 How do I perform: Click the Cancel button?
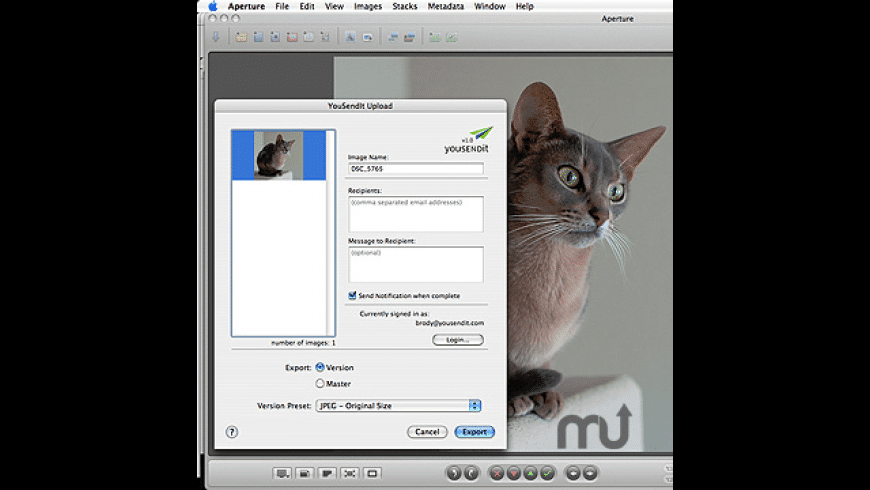(x=427, y=432)
